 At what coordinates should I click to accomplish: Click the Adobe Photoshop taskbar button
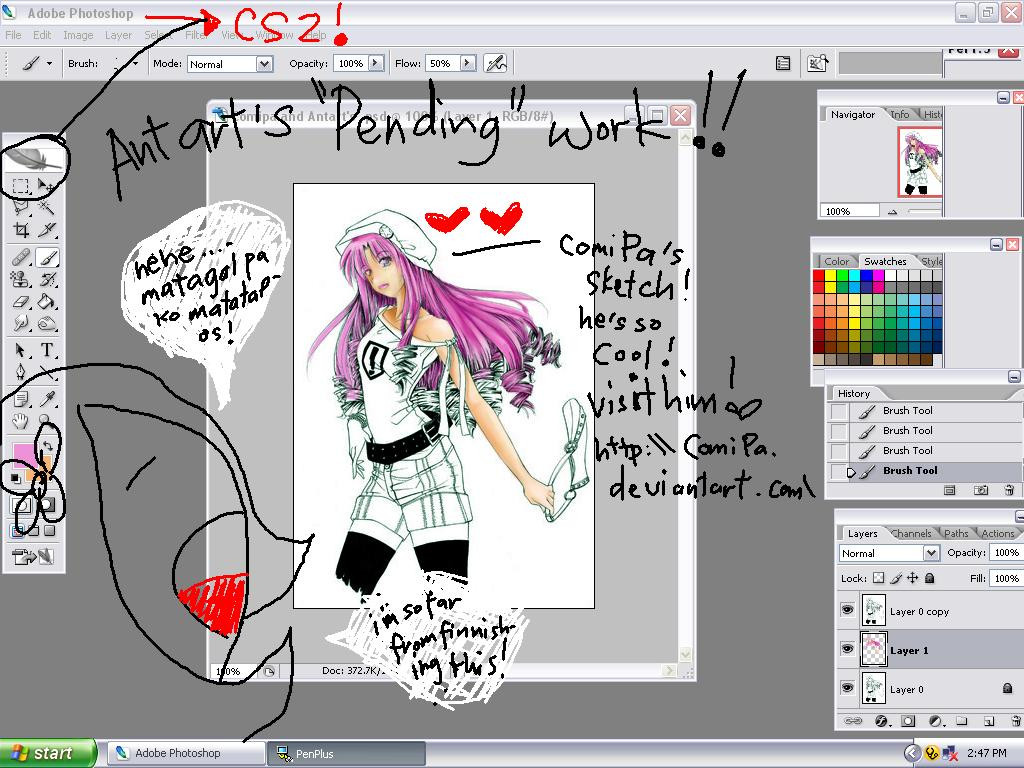(x=185, y=754)
